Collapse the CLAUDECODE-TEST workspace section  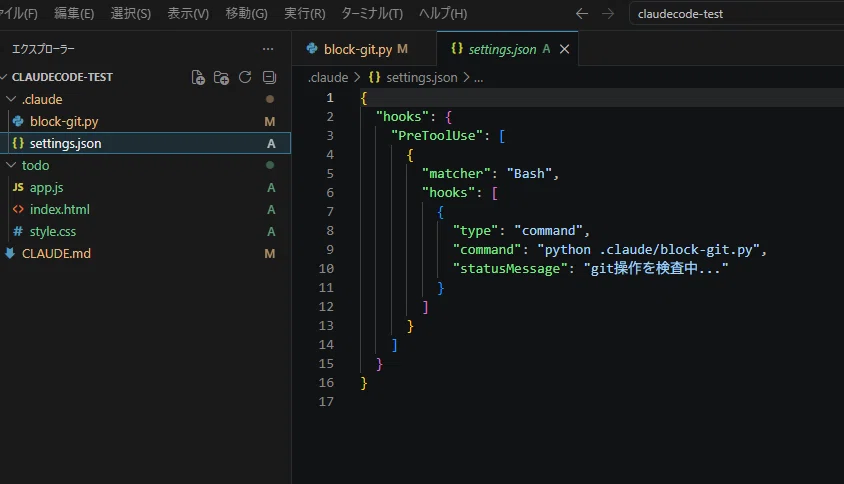3,78
